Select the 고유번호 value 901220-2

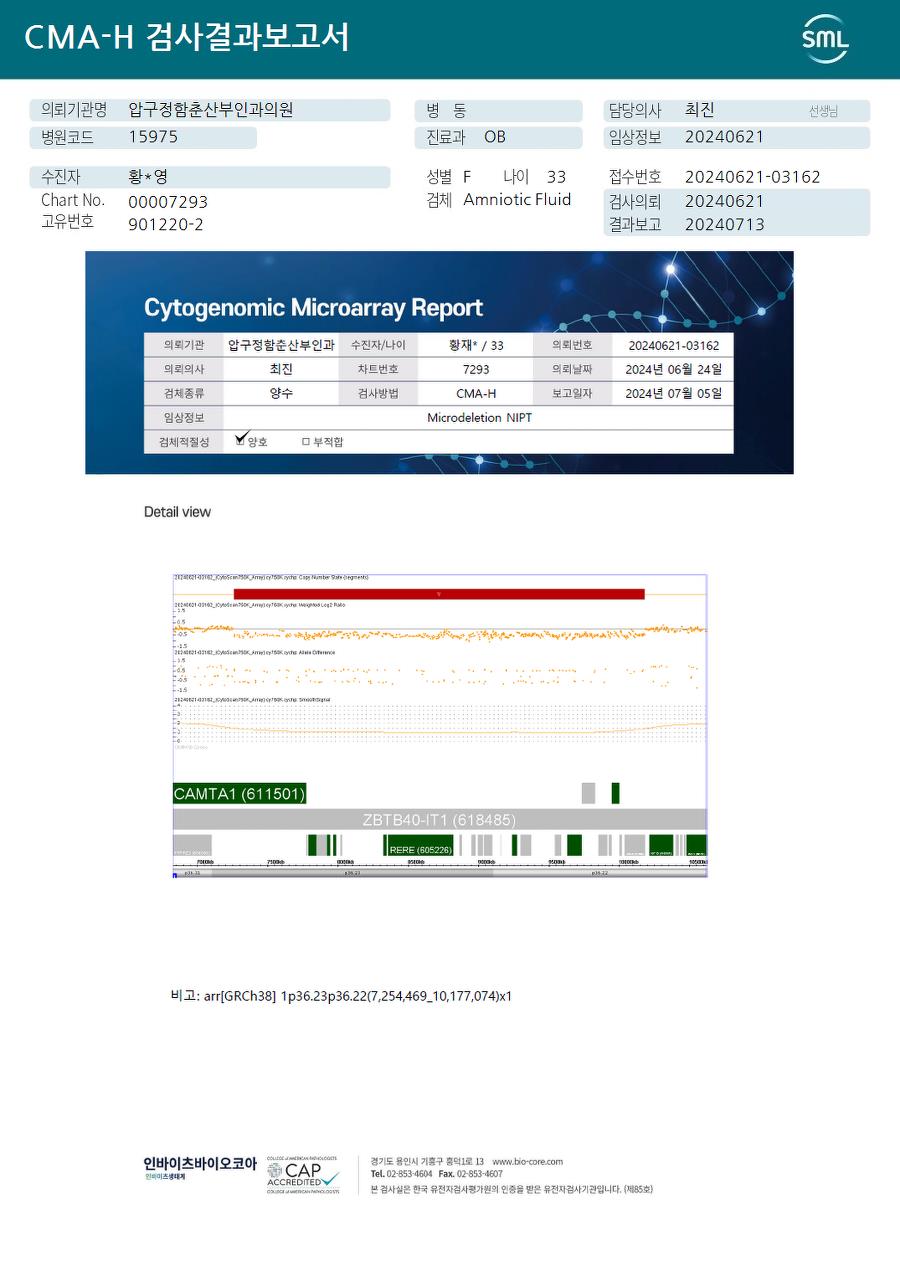point(166,224)
